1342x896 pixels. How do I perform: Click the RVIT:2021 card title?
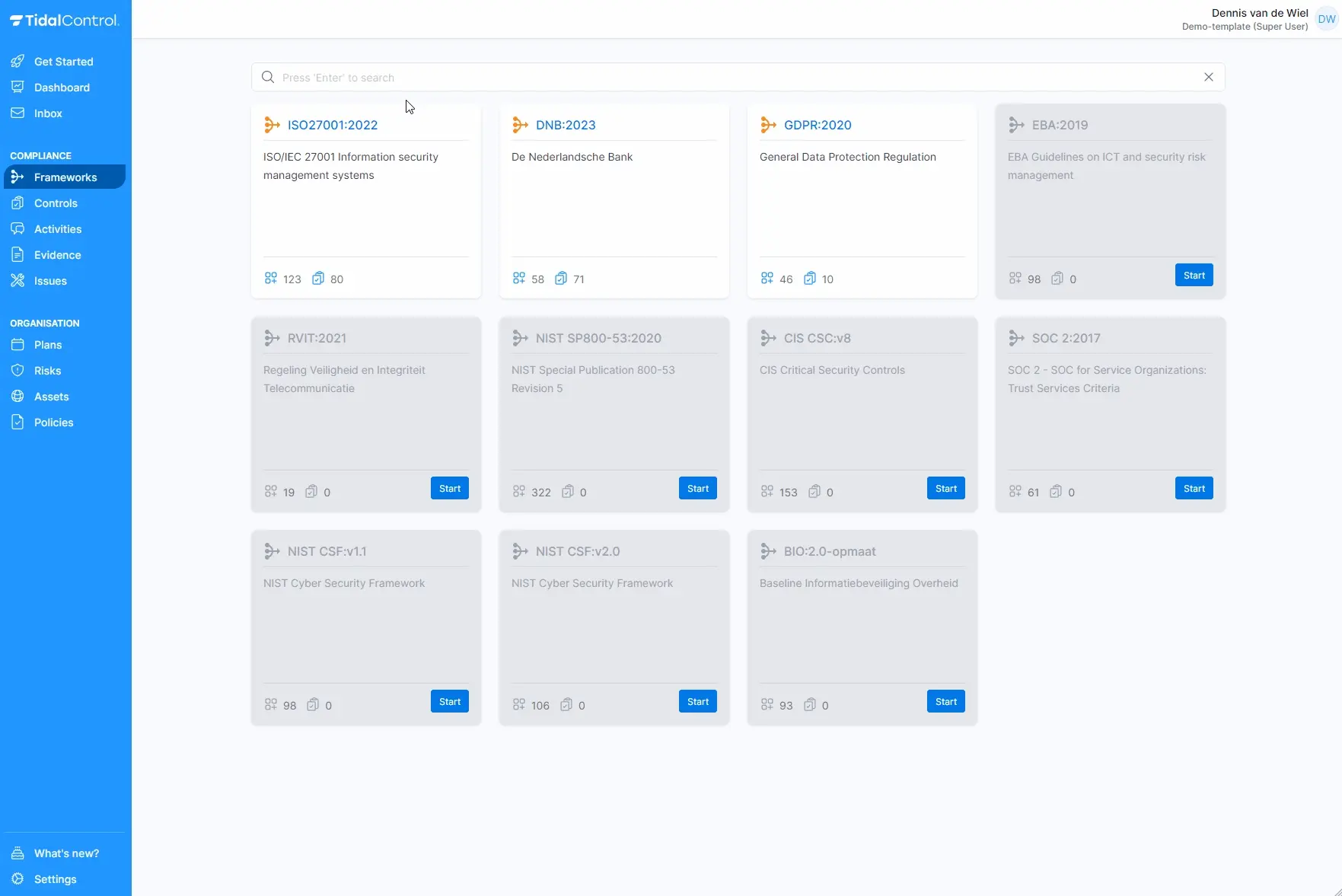coord(317,338)
